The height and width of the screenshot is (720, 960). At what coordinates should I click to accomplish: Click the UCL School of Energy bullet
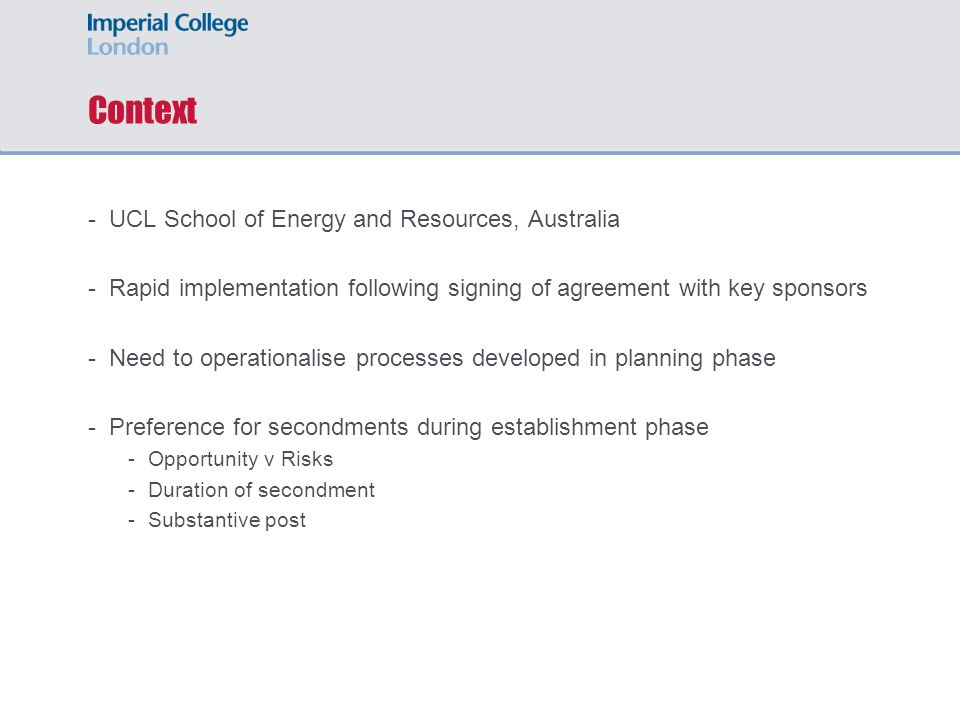pos(364,219)
